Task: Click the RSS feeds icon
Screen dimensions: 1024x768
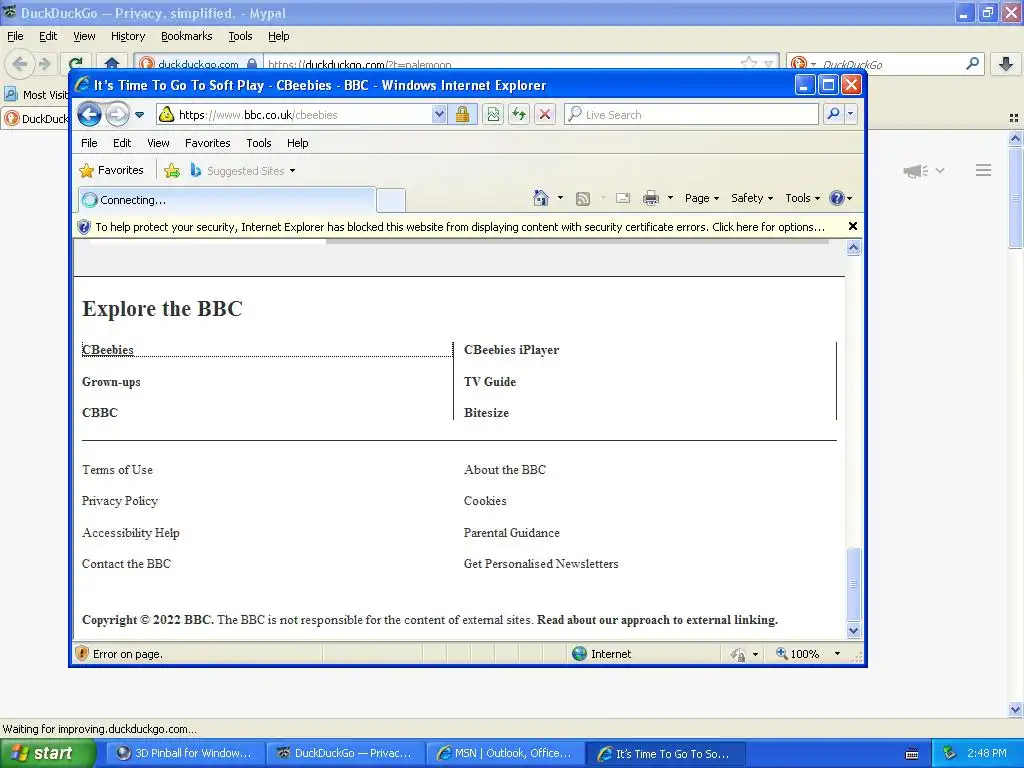Action: 583,199
